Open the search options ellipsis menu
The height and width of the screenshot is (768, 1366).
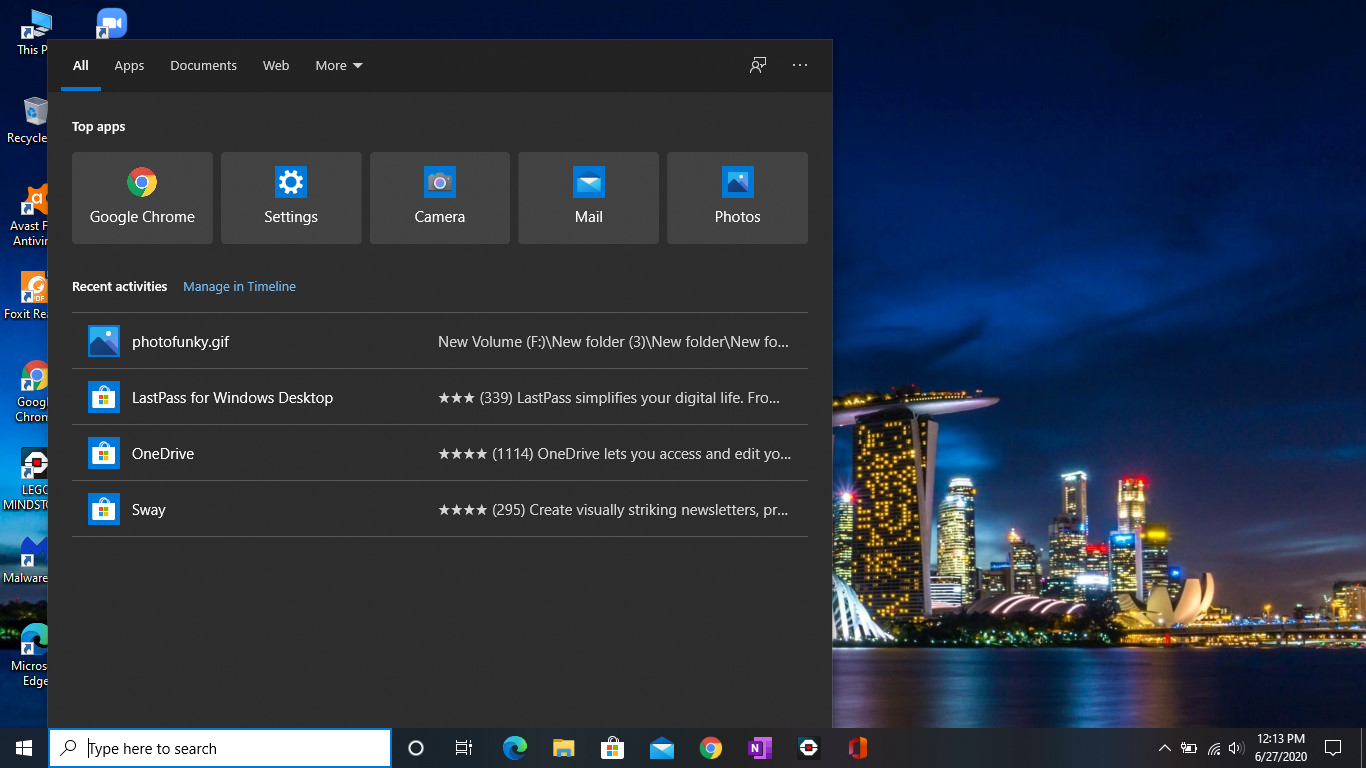(800, 65)
